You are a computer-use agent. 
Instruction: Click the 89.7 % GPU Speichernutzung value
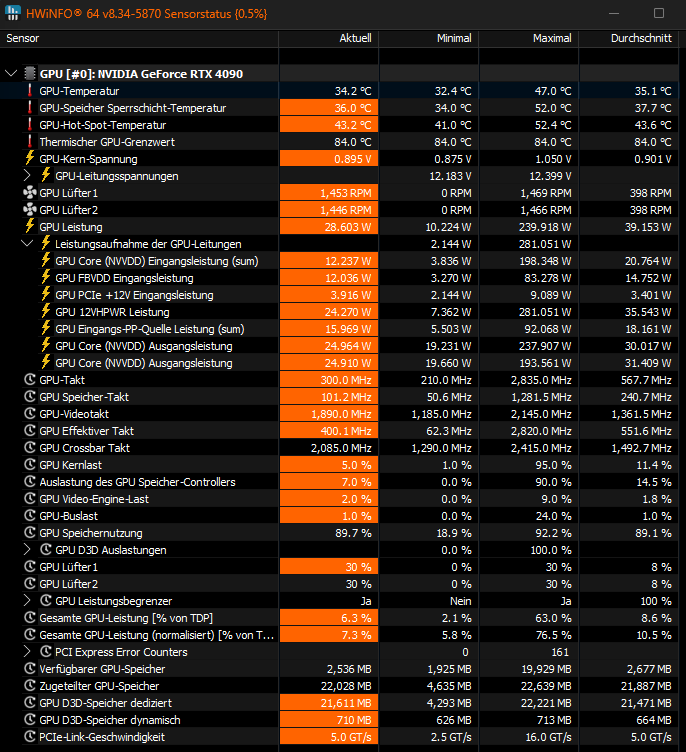click(353, 533)
